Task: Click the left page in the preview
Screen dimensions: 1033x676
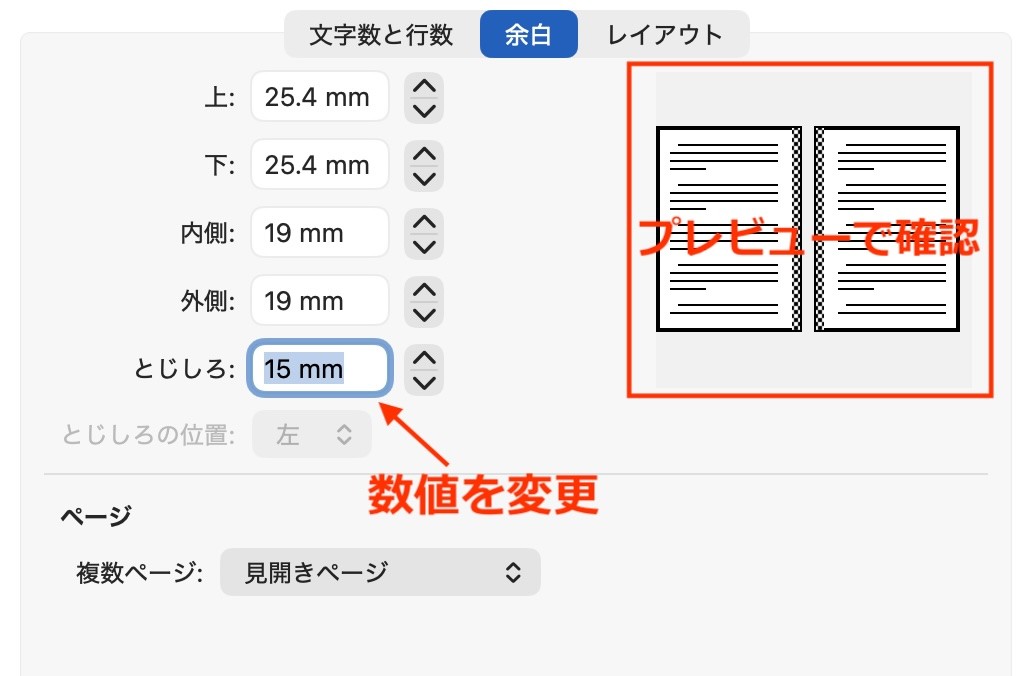Action: [729, 229]
